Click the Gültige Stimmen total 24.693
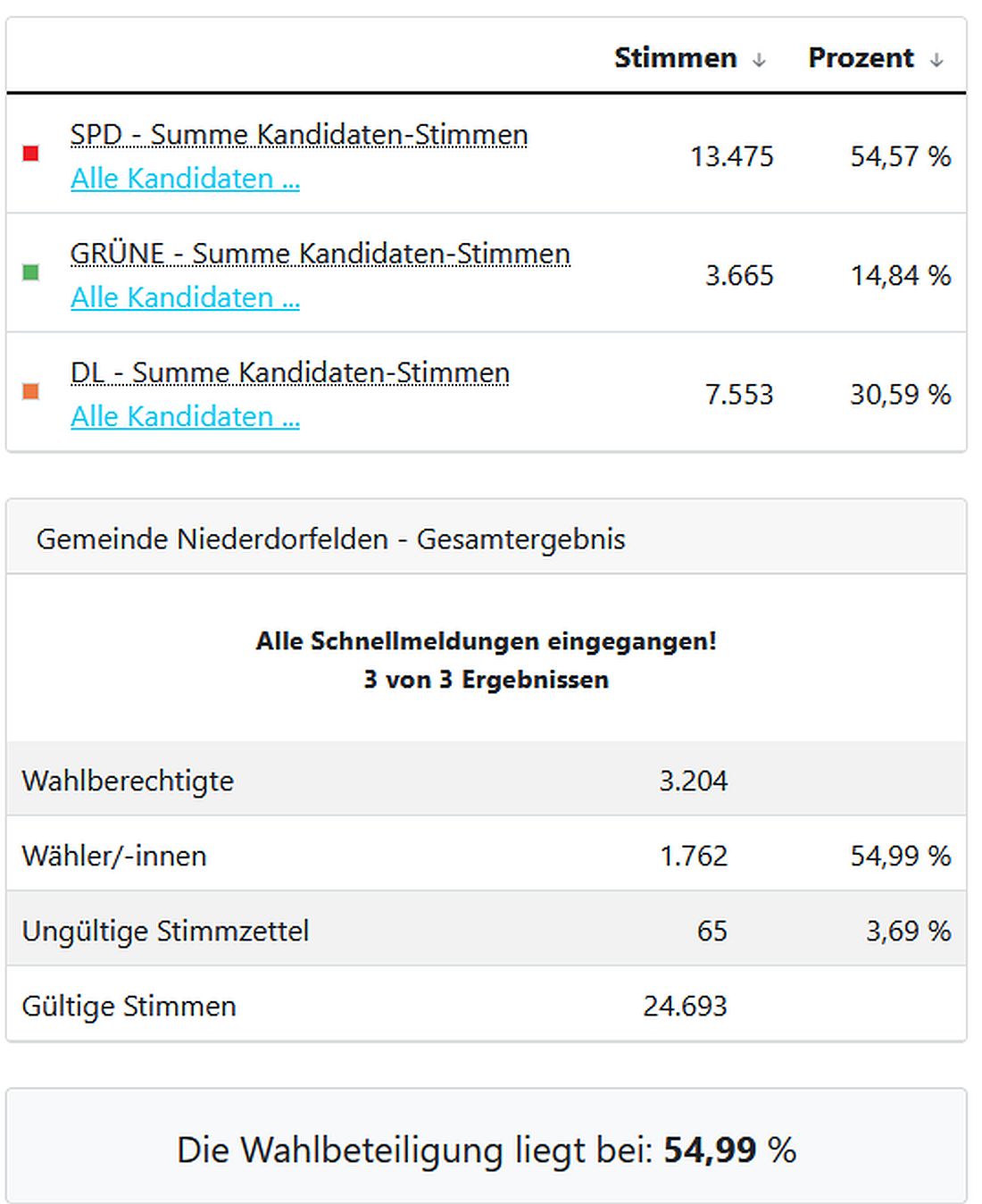 coord(686,1006)
